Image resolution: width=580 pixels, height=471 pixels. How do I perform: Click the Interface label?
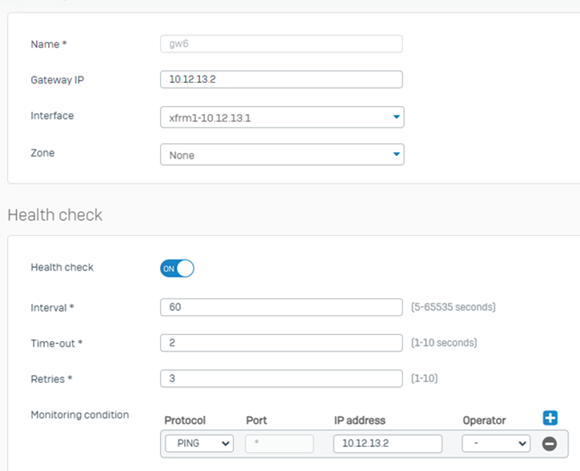pos(52,115)
